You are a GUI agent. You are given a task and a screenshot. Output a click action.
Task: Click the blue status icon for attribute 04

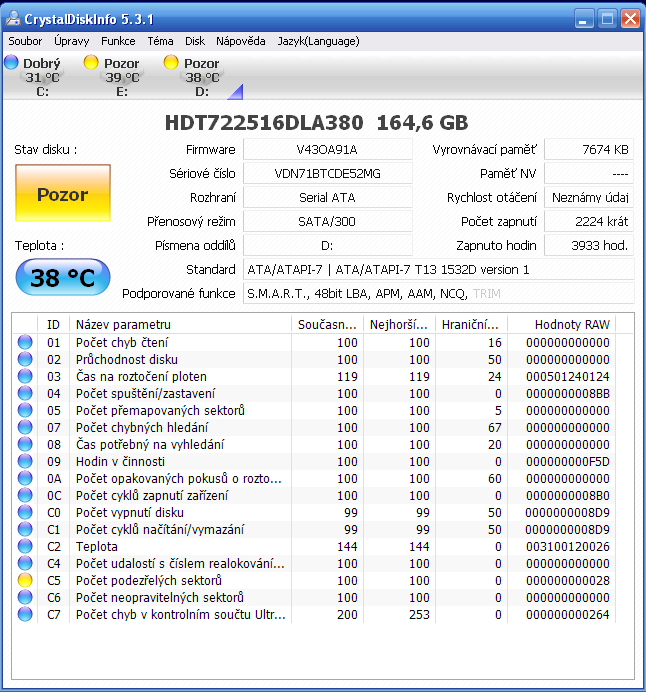pos(25,394)
